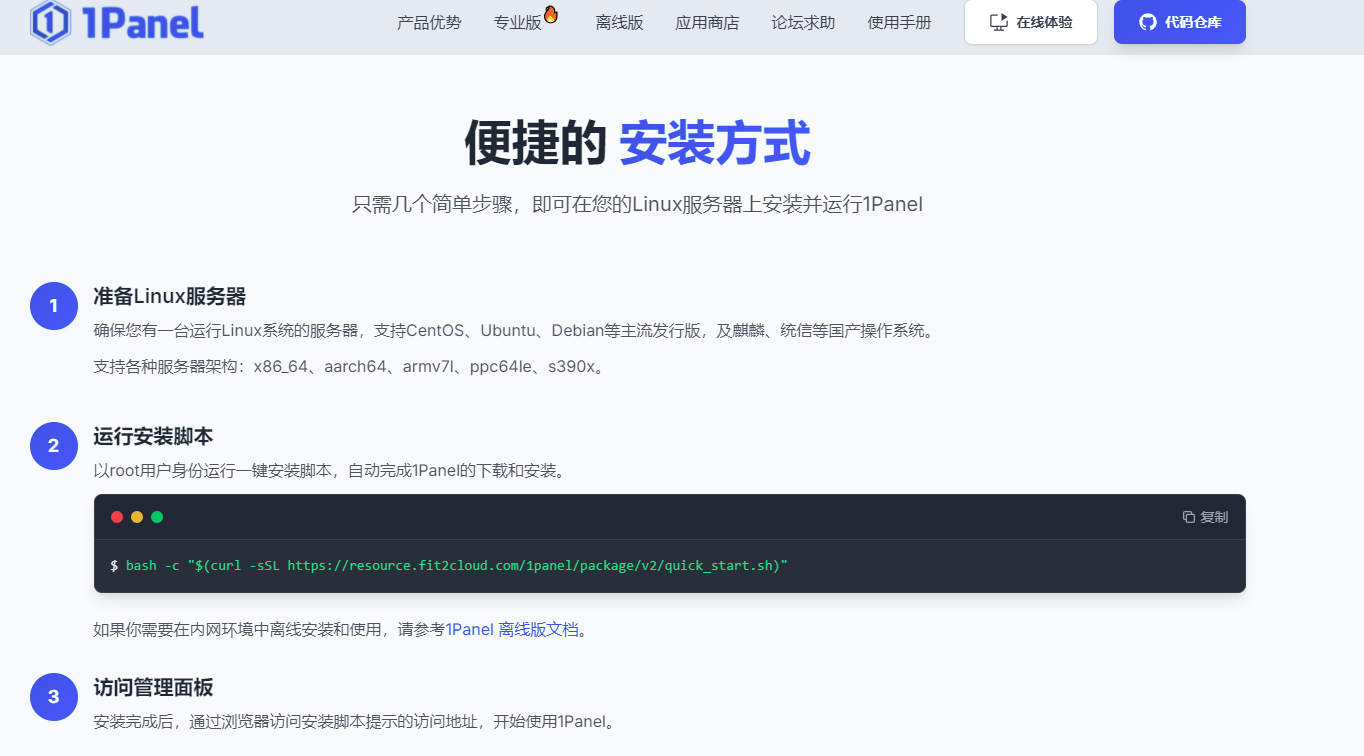
Task: Select step circle 1 准备Linux服务器
Action: (53, 305)
